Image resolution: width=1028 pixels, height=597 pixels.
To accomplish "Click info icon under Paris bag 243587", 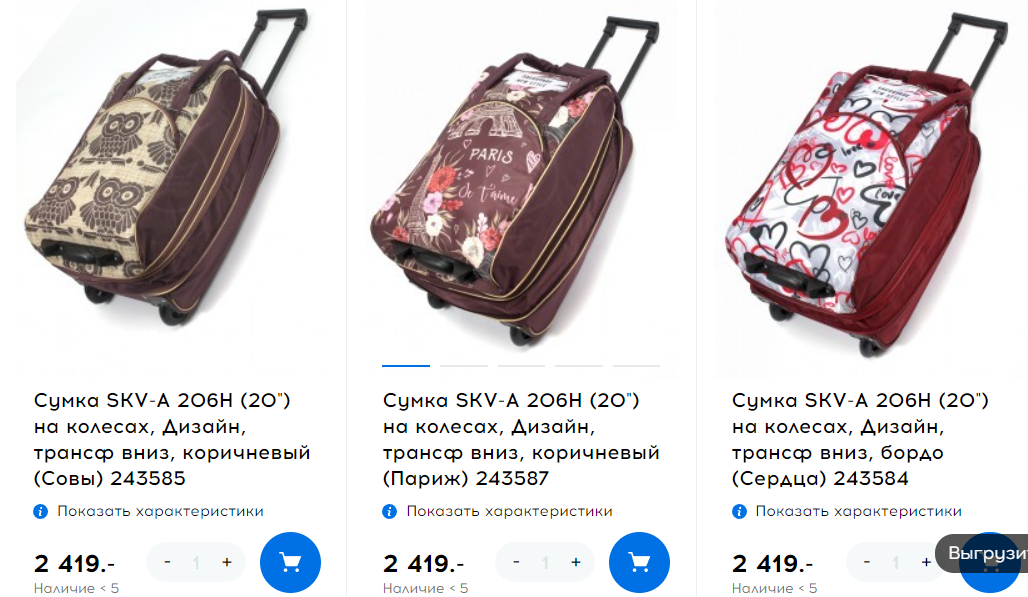I will [389, 512].
